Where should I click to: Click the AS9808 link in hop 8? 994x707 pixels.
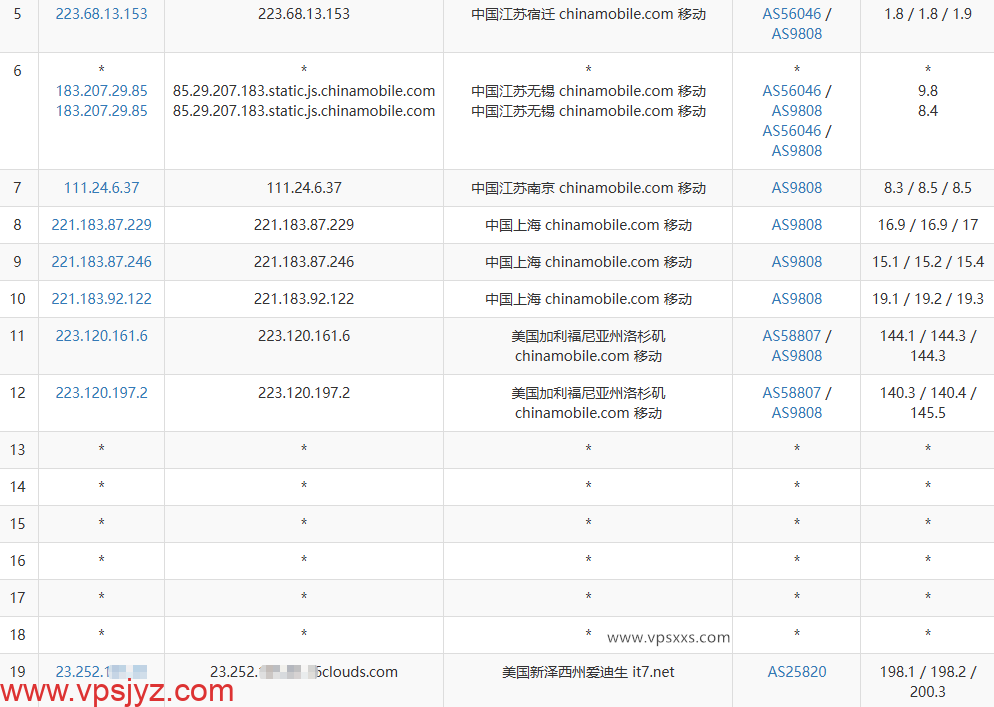coord(797,224)
